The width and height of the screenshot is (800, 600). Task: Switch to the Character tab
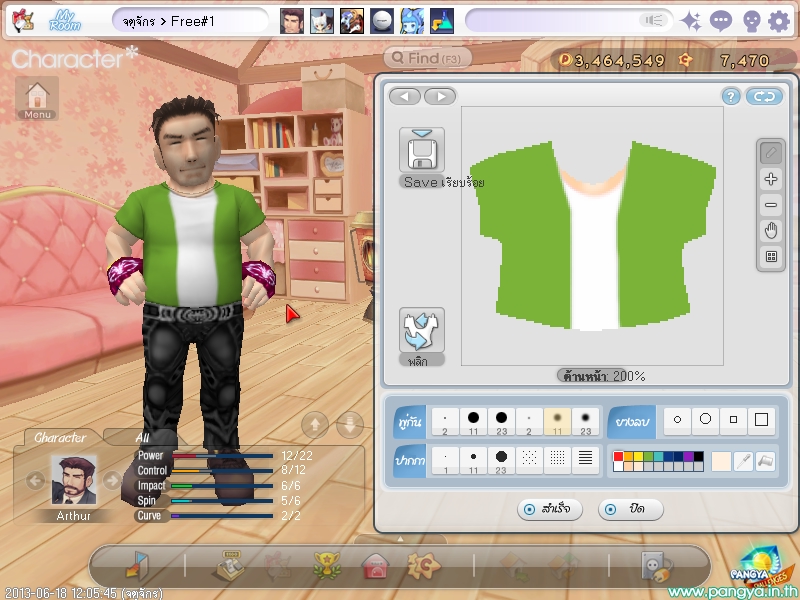pos(60,437)
